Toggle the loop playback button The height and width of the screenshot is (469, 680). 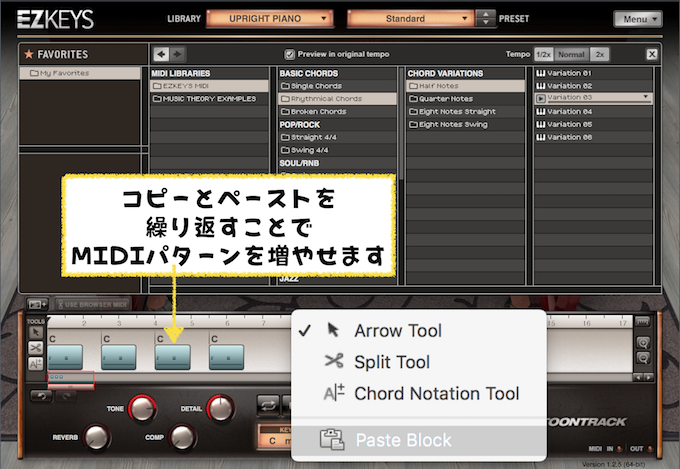point(268,405)
